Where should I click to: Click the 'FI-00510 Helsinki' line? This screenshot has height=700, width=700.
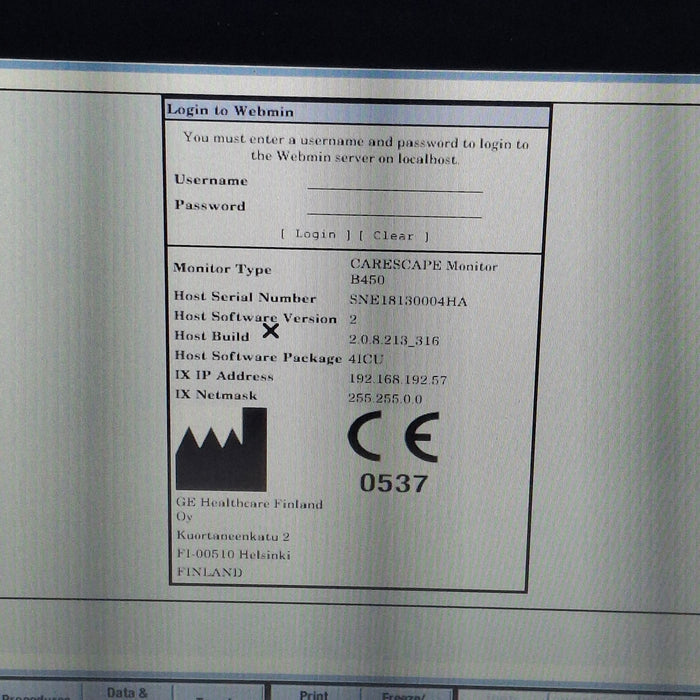click(x=233, y=554)
